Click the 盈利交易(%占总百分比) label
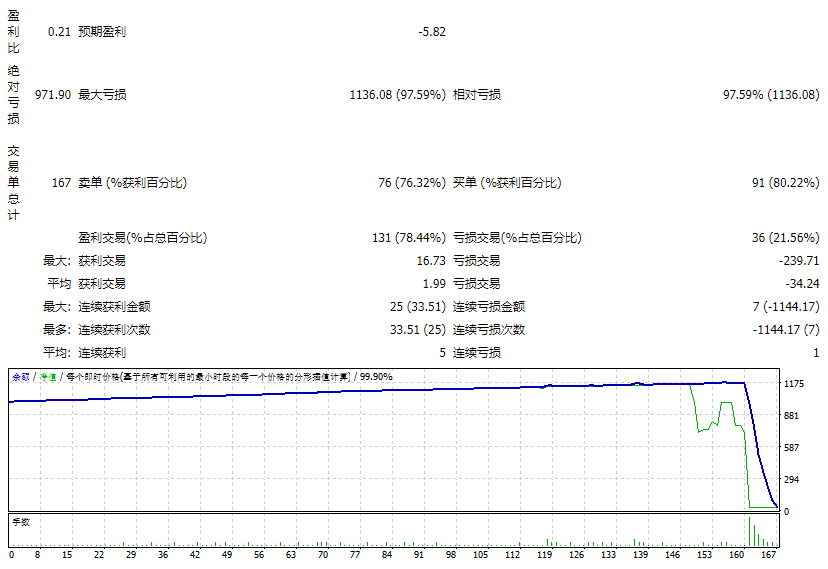The height and width of the screenshot is (569, 828). [142, 238]
